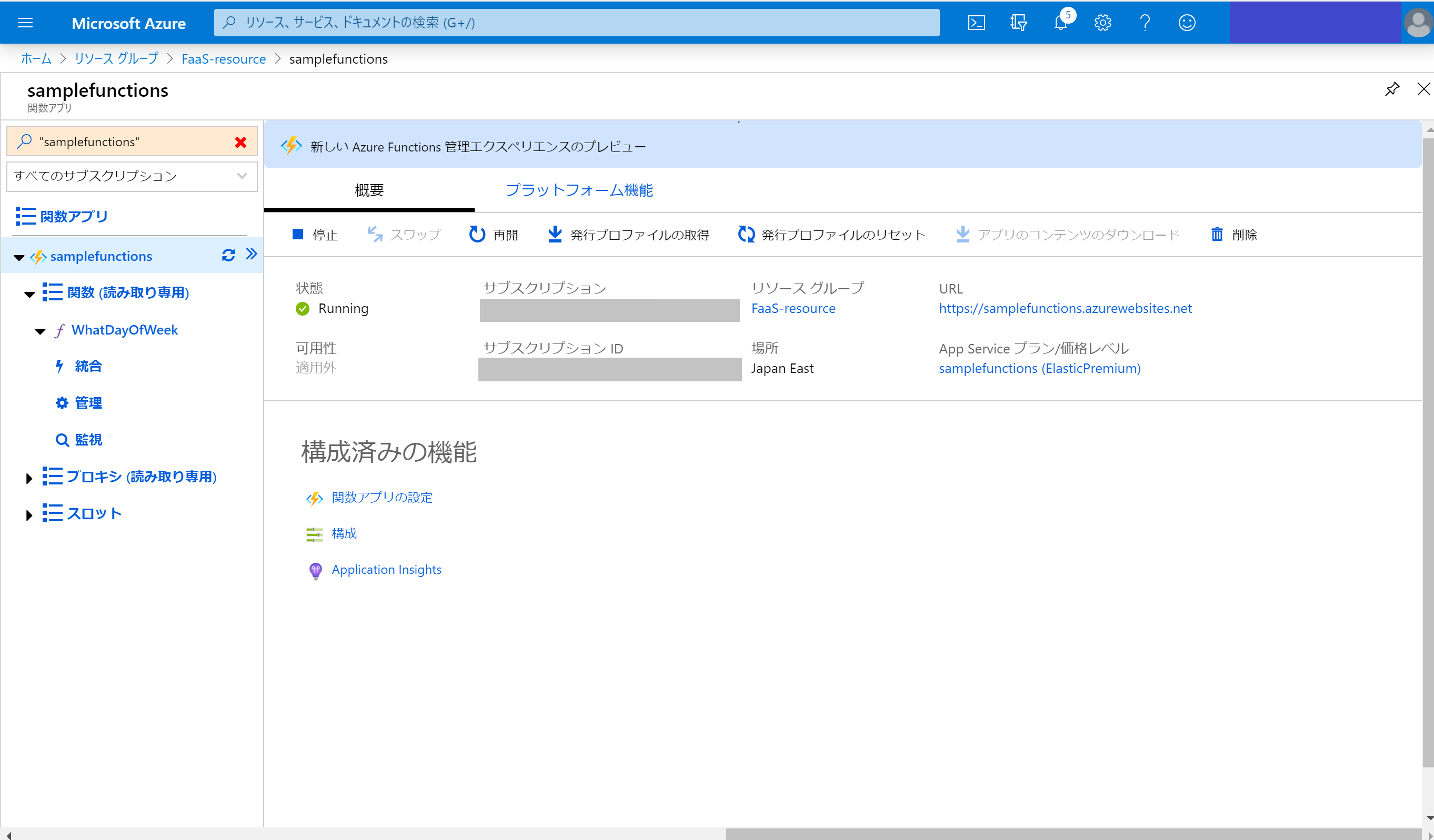Select the 概要 tab

(x=369, y=190)
